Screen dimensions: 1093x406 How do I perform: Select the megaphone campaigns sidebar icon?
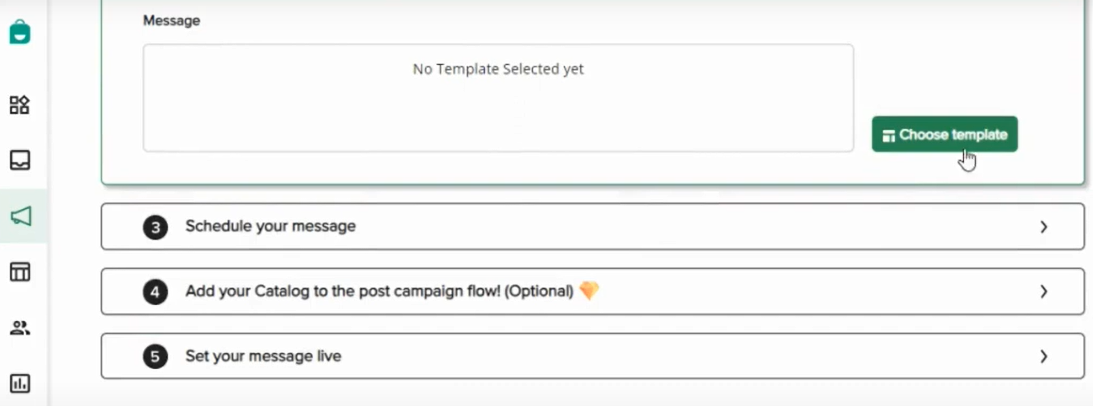pyautogui.click(x=21, y=216)
